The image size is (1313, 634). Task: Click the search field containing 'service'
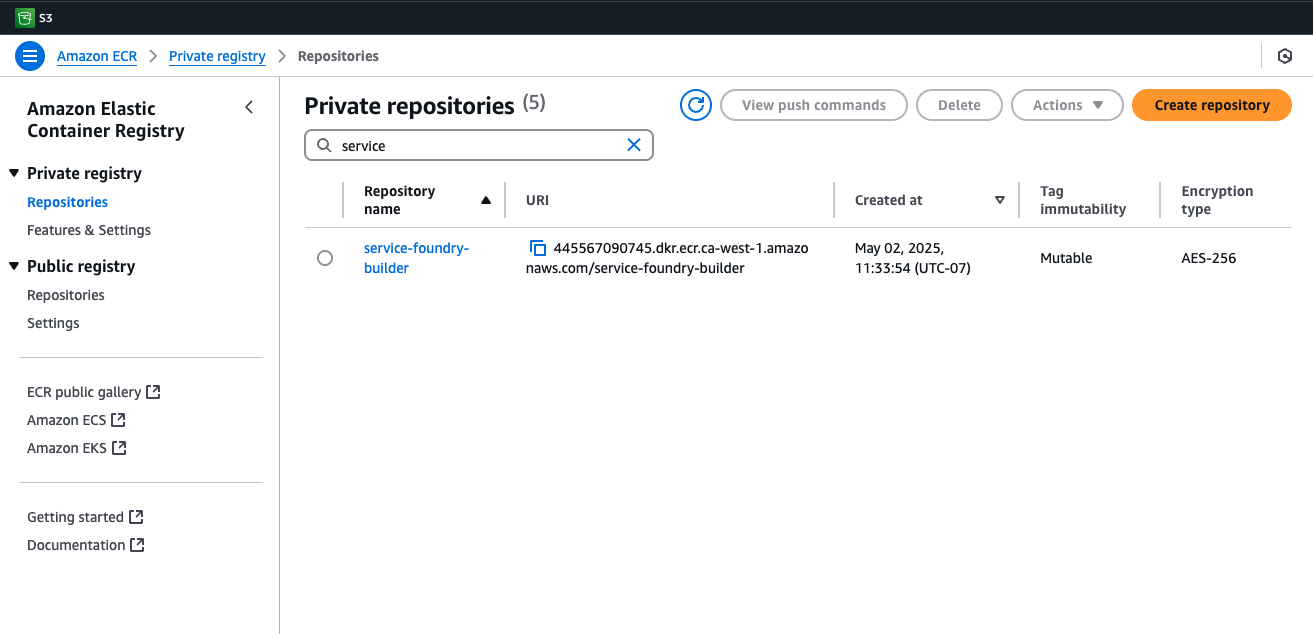pyautogui.click(x=478, y=145)
